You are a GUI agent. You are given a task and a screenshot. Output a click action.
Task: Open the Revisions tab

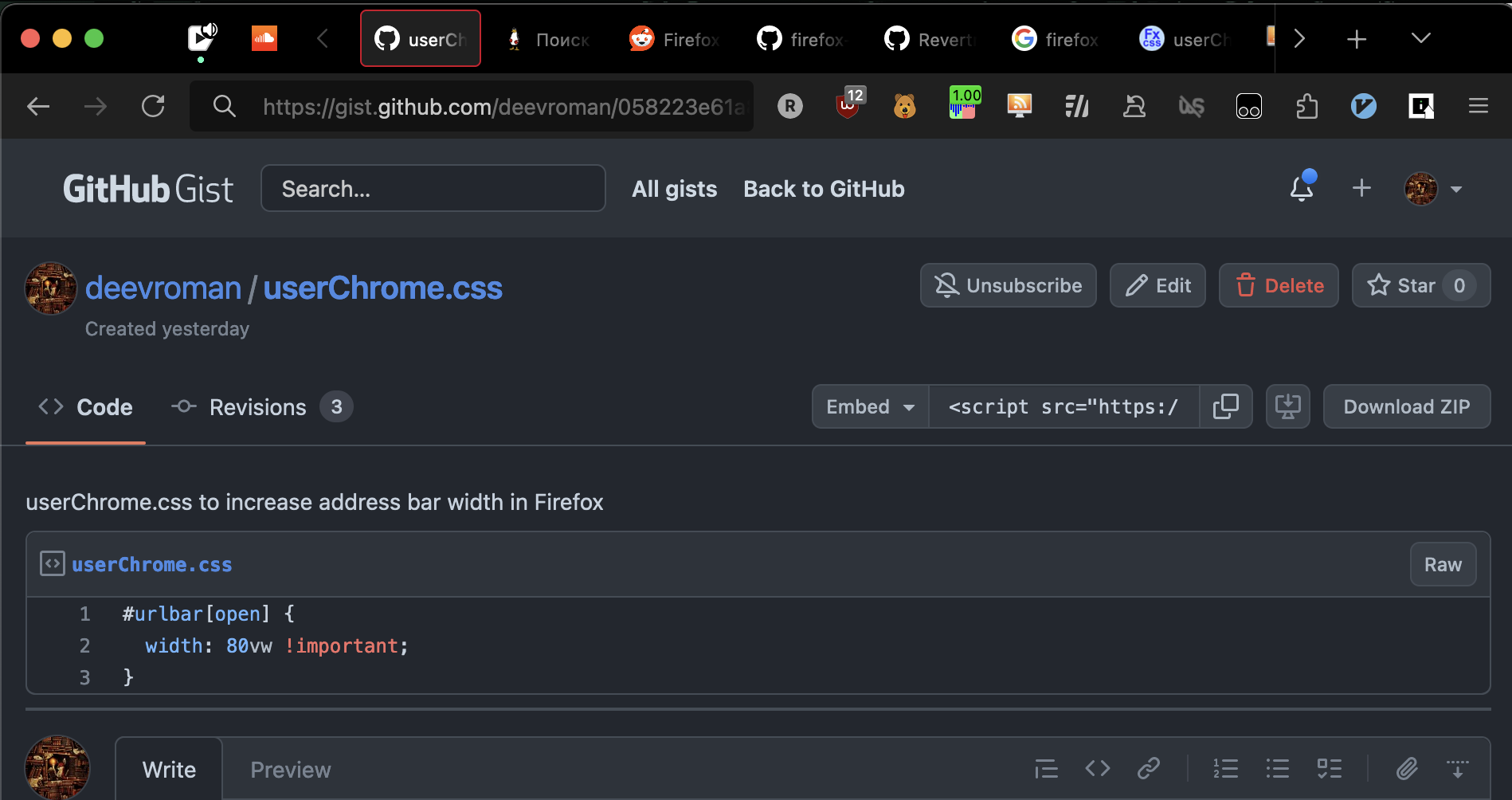[x=261, y=407]
